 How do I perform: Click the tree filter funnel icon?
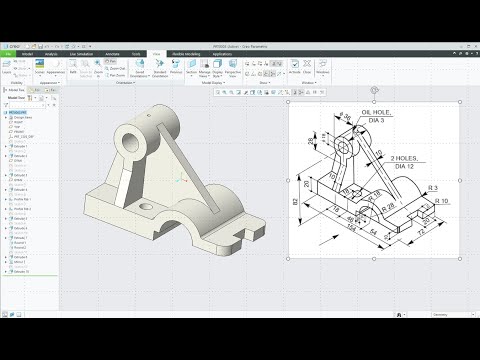pos(6,105)
